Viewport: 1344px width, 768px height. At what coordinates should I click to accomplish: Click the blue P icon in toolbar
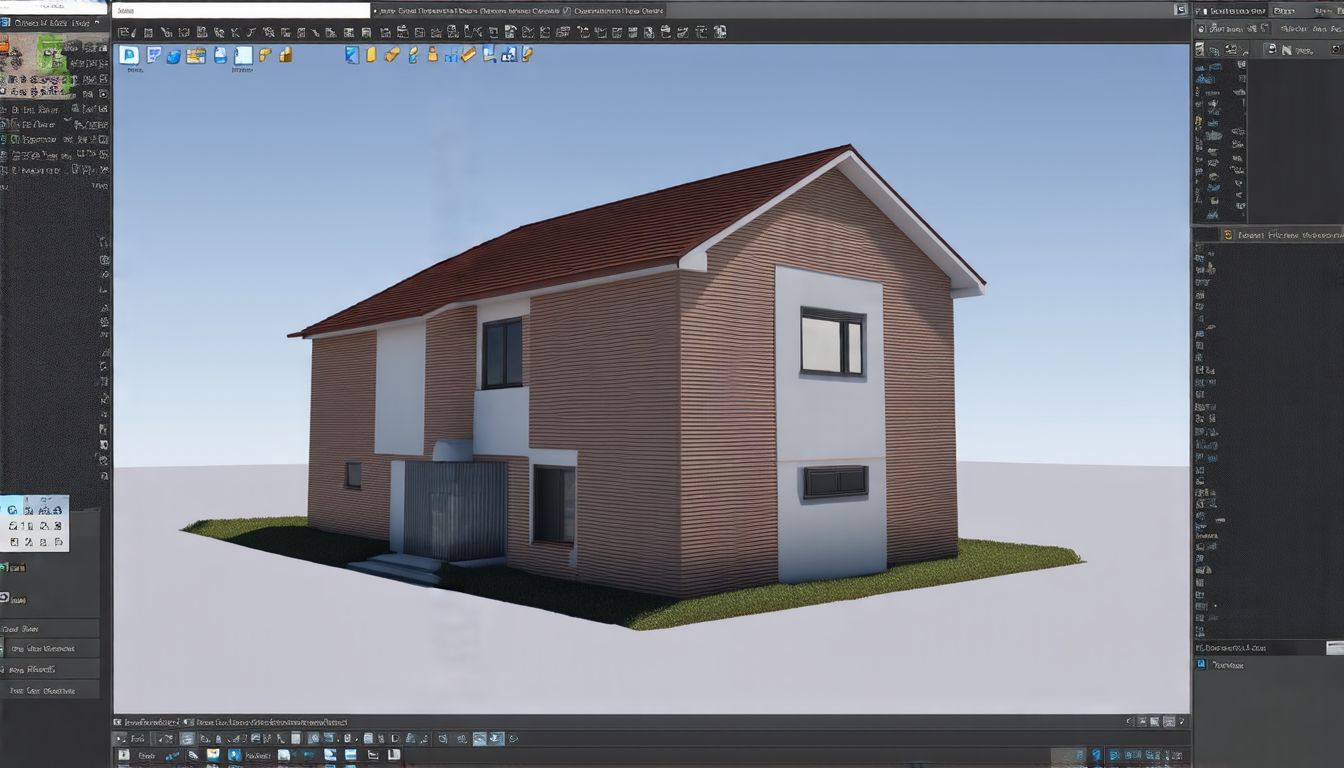[x=129, y=55]
